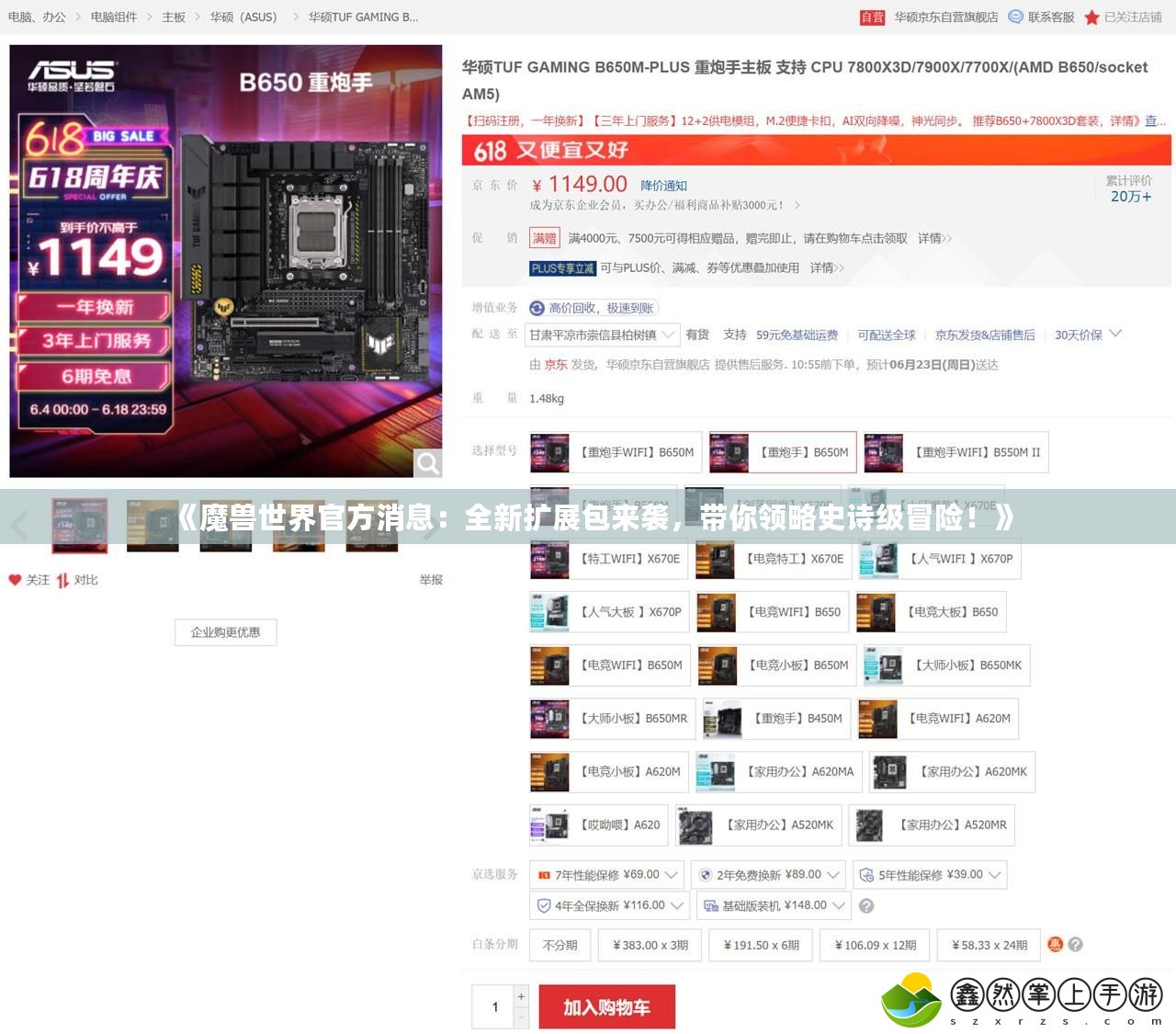Select the 【家用办公】A620MA option
The width and height of the screenshot is (1176, 1034).
779,772
